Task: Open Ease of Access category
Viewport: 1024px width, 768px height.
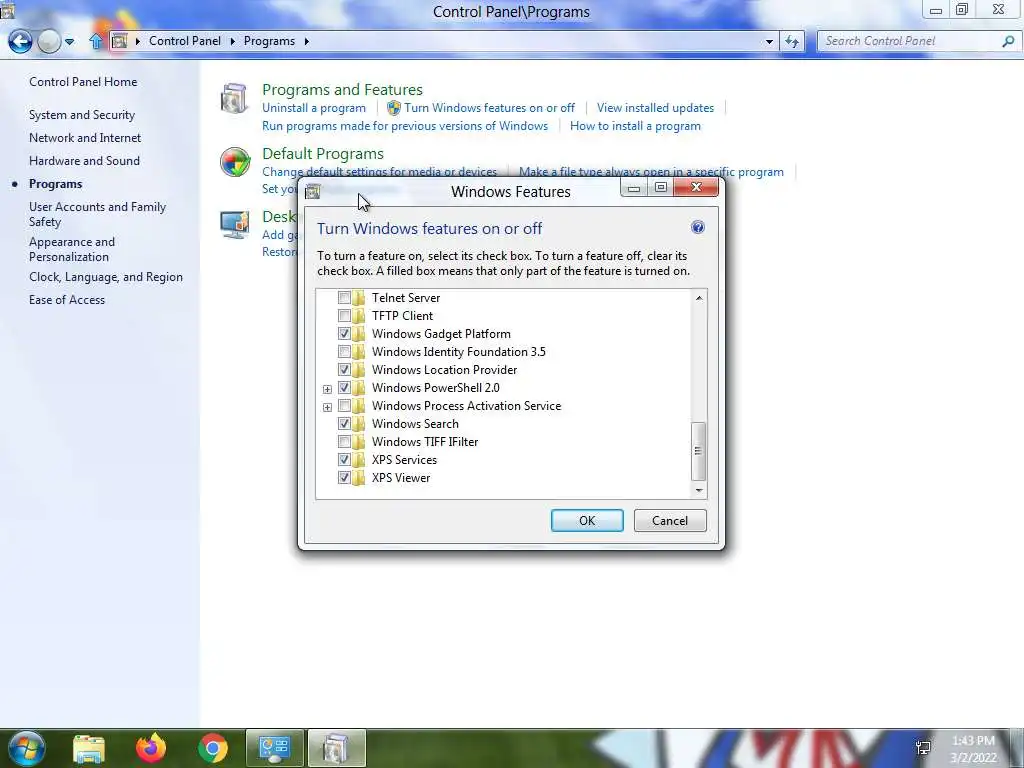Action: click(67, 300)
